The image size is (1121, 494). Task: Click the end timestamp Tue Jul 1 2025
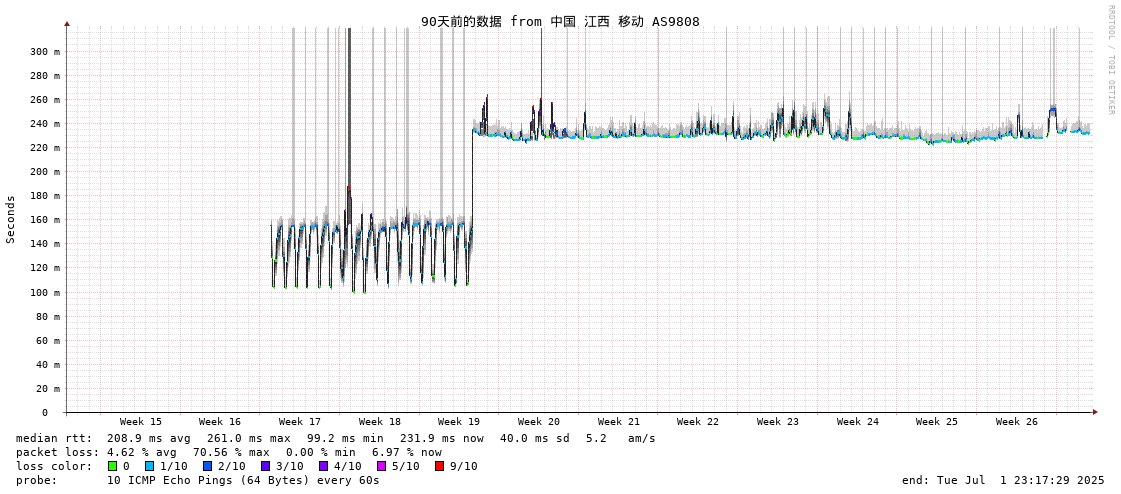point(1003,480)
